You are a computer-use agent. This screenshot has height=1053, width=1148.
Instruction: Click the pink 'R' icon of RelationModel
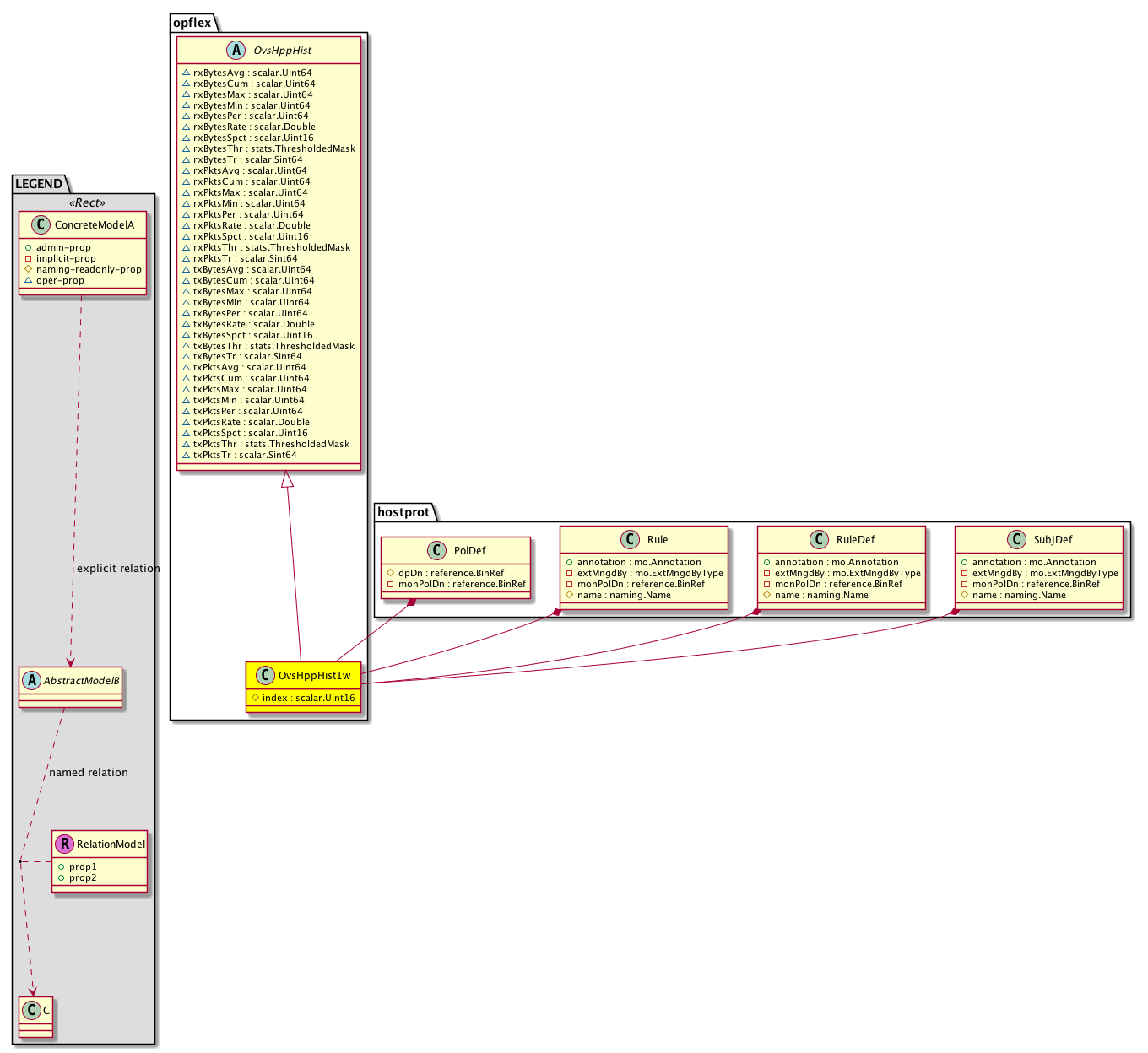coord(63,844)
